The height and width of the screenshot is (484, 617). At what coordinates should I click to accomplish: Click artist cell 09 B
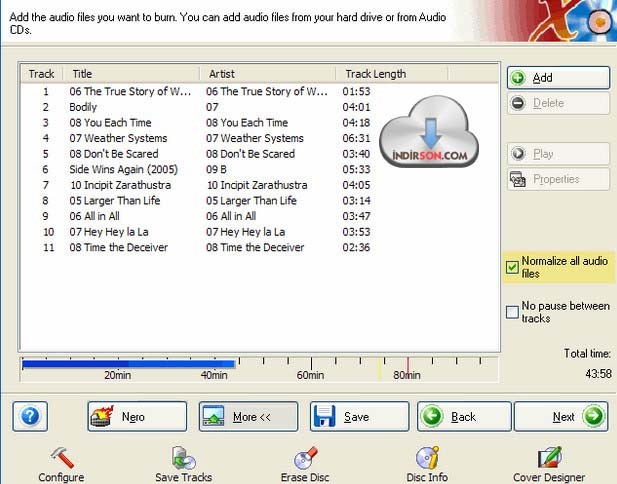pos(216,170)
